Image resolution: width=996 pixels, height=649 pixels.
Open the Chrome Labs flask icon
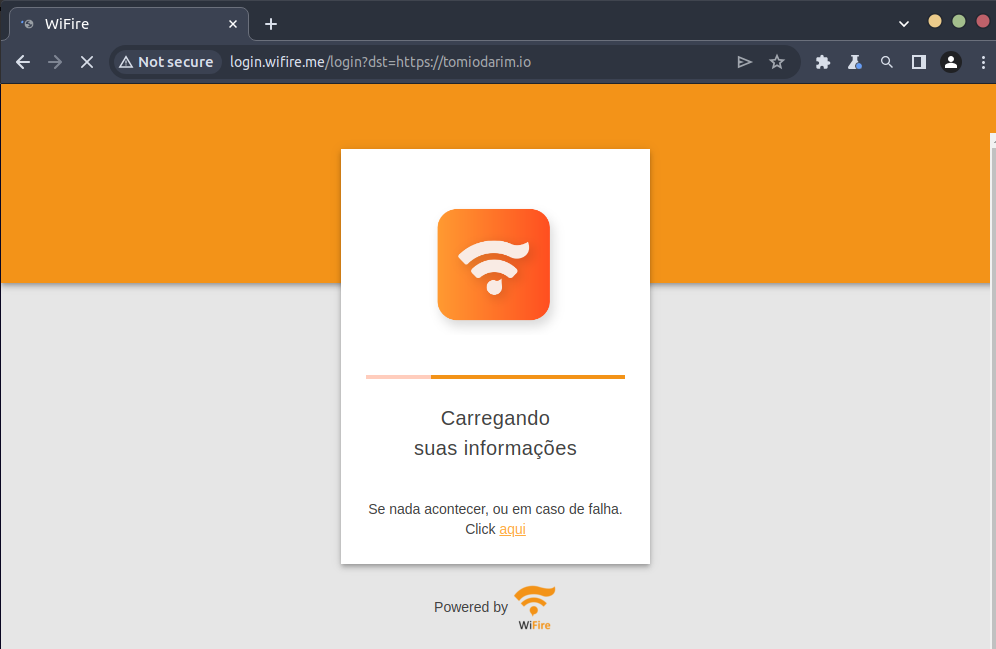tap(855, 62)
